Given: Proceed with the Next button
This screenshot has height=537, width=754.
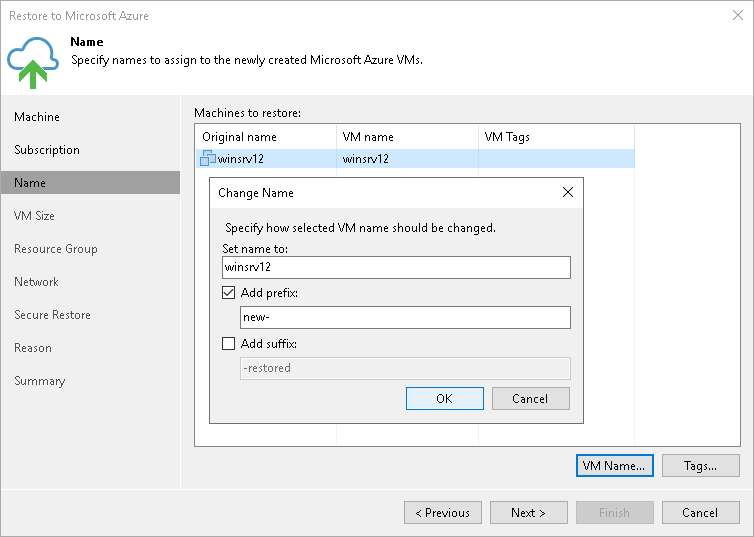Looking at the screenshot, I should pyautogui.click(x=528, y=512).
